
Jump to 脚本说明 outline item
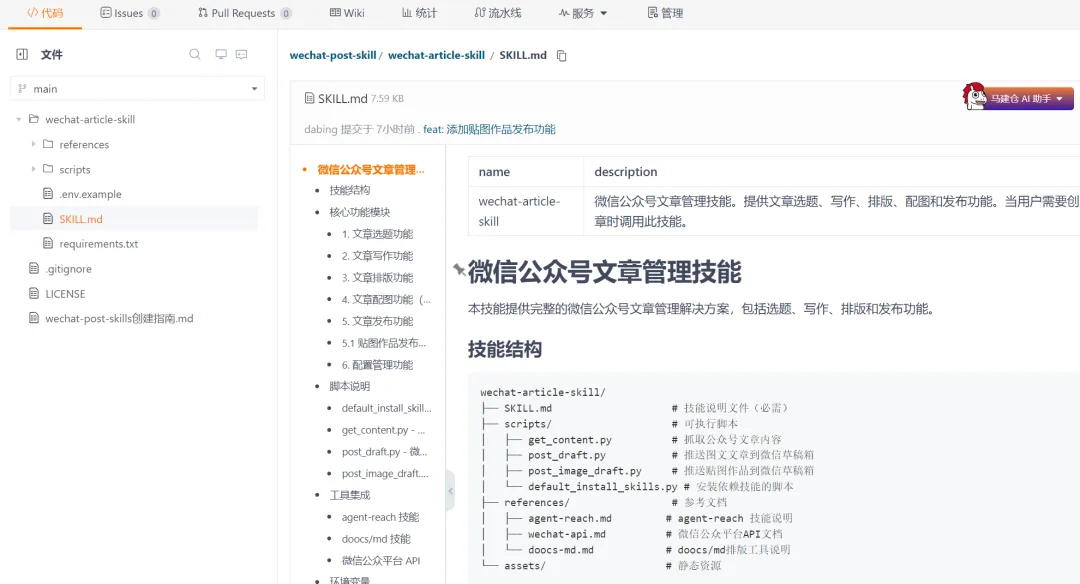349,386
